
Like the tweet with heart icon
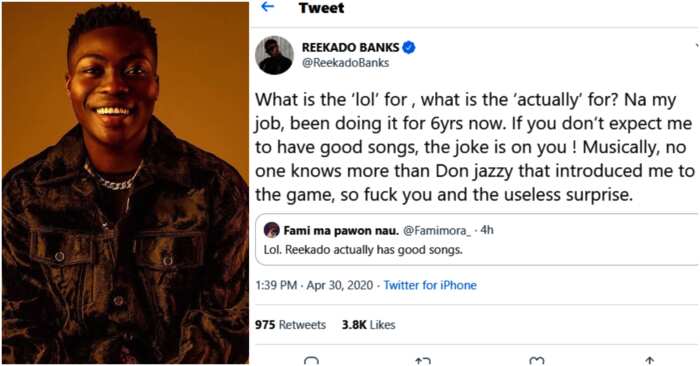point(536,361)
